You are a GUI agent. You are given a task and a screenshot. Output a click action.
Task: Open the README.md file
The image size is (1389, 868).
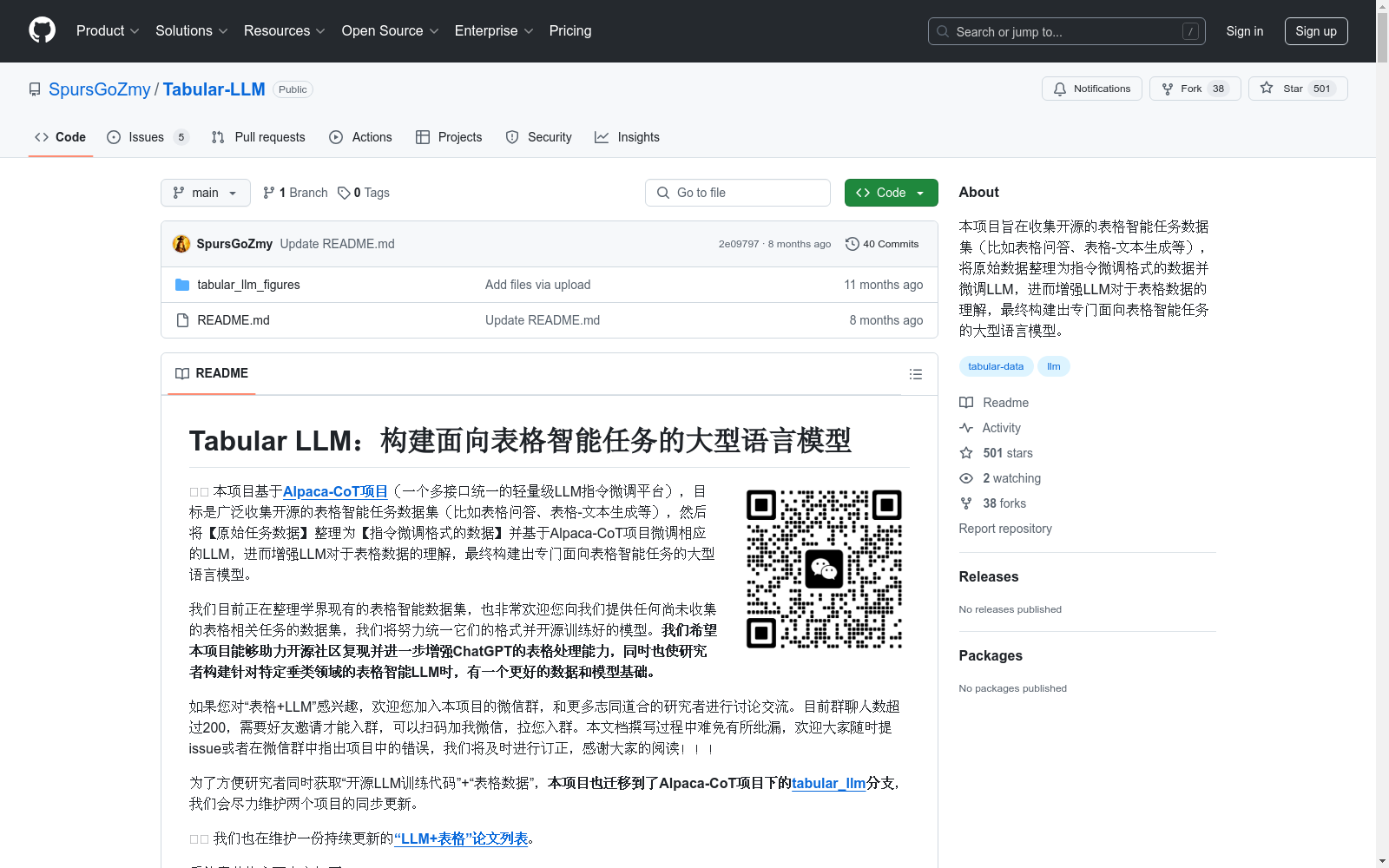pyautogui.click(x=234, y=320)
